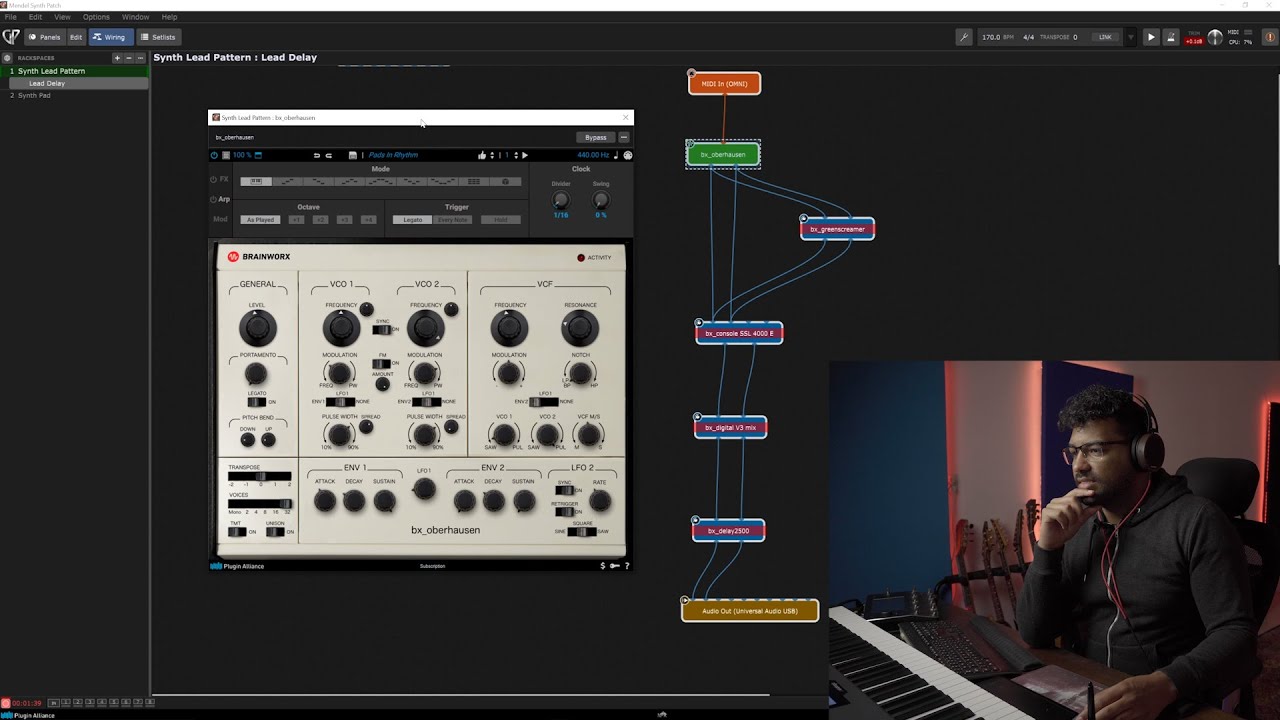1280x720 pixels.
Task: Click the minus icon in Rackspaces header
Action: pyautogui.click(x=128, y=58)
